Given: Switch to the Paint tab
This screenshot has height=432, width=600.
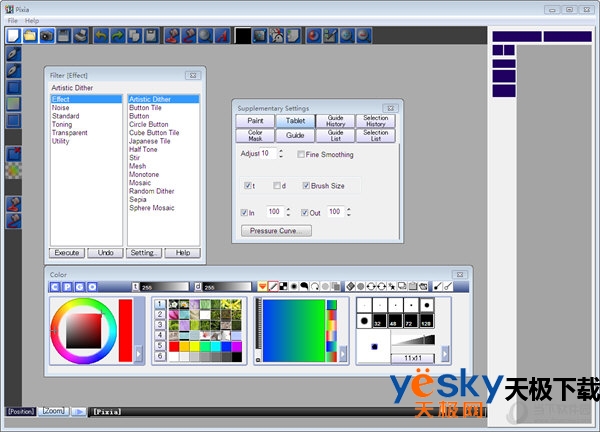Looking at the screenshot, I should click(255, 121).
